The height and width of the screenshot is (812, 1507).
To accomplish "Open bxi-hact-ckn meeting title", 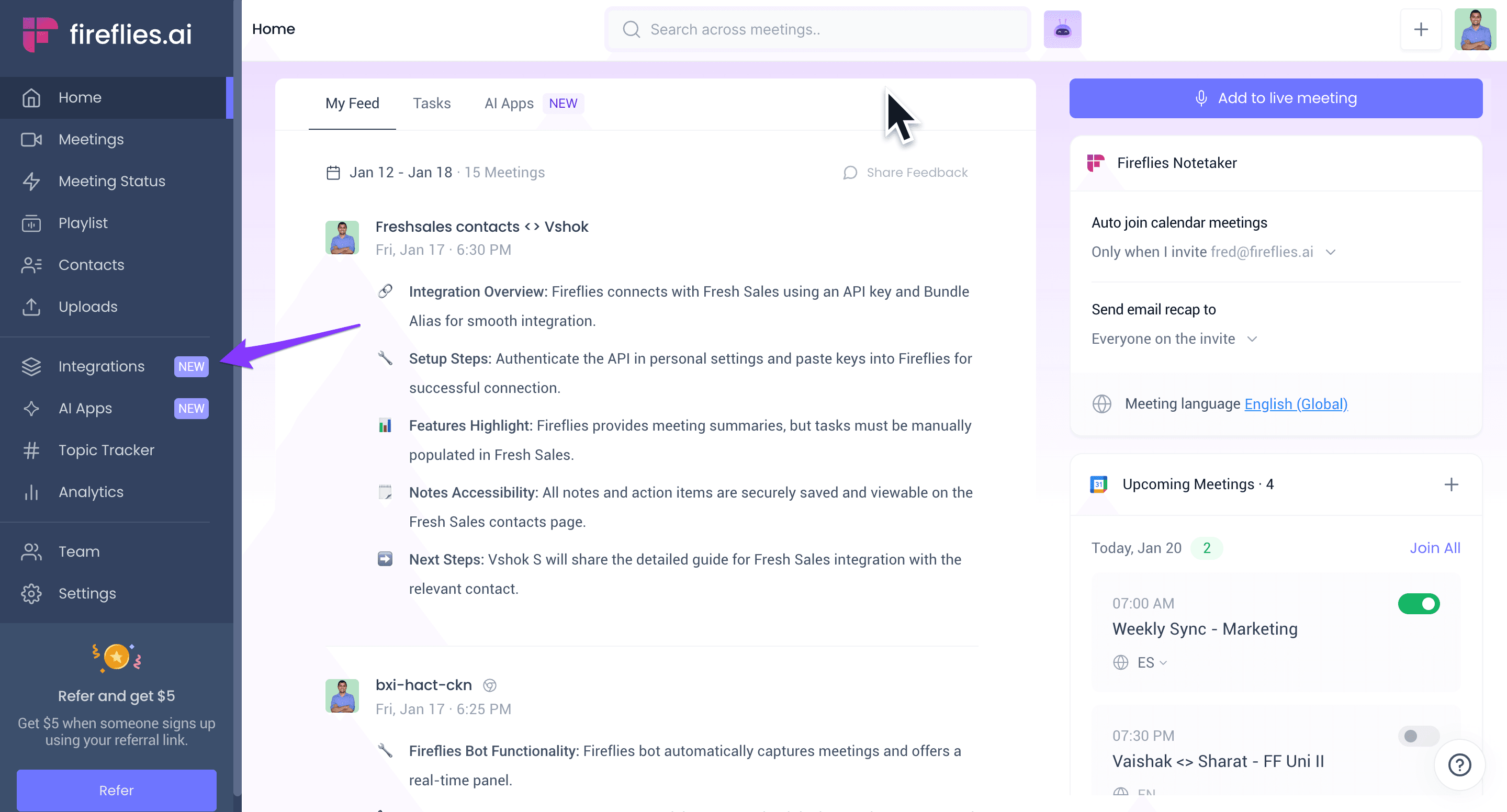I will point(423,685).
